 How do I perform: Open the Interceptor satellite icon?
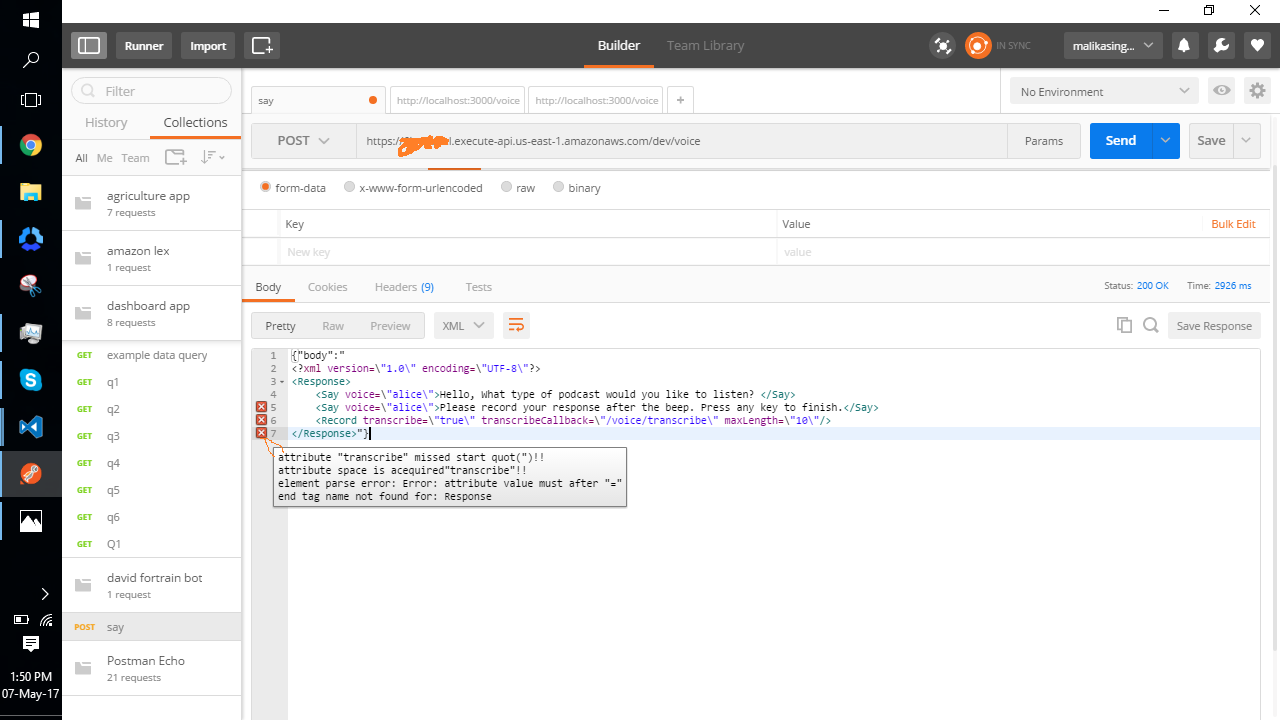point(942,45)
